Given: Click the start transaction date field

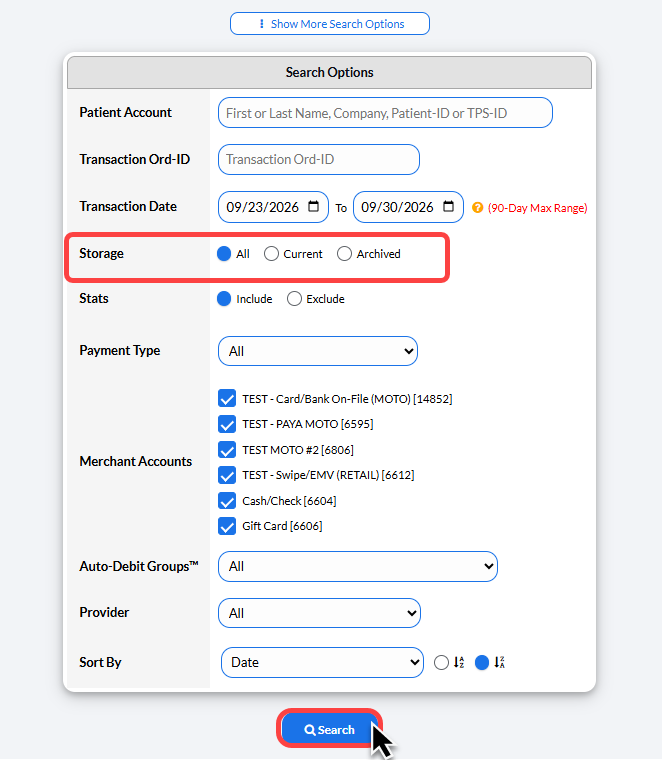Looking at the screenshot, I should tap(273, 207).
